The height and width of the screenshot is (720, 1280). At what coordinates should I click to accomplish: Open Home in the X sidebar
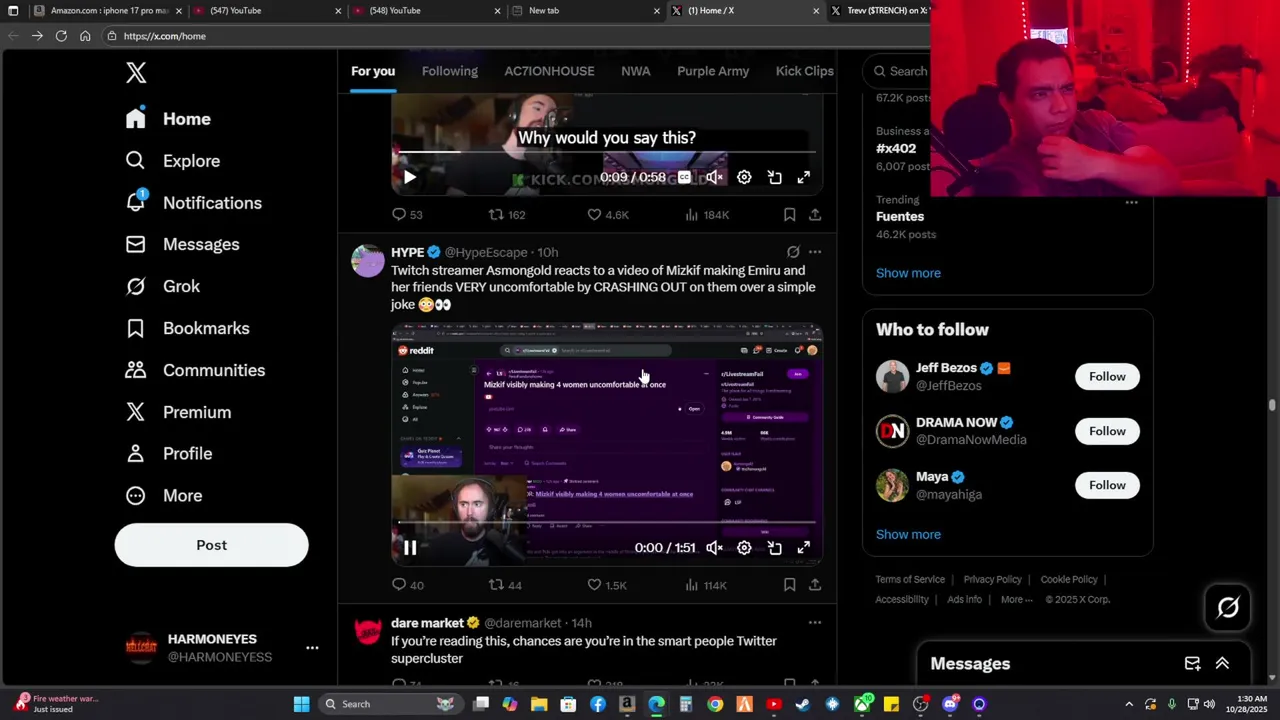[168, 119]
